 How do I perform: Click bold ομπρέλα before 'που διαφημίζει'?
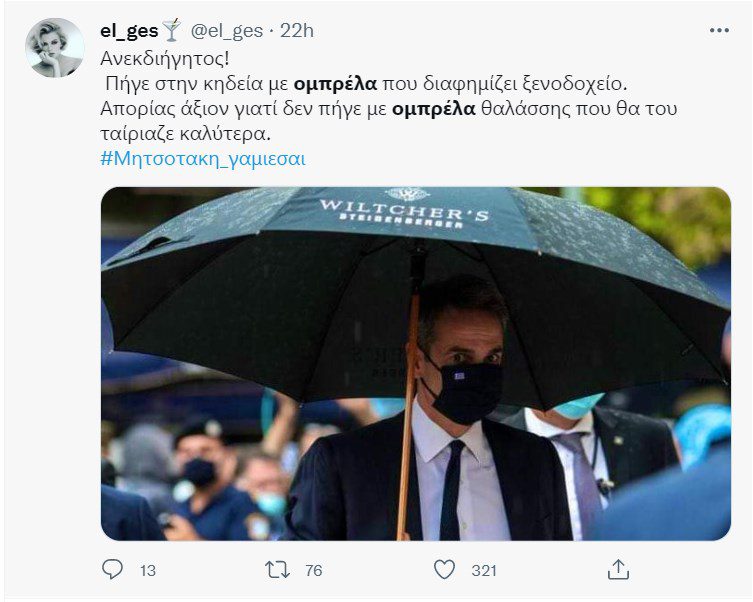click(x=335, y=84)
